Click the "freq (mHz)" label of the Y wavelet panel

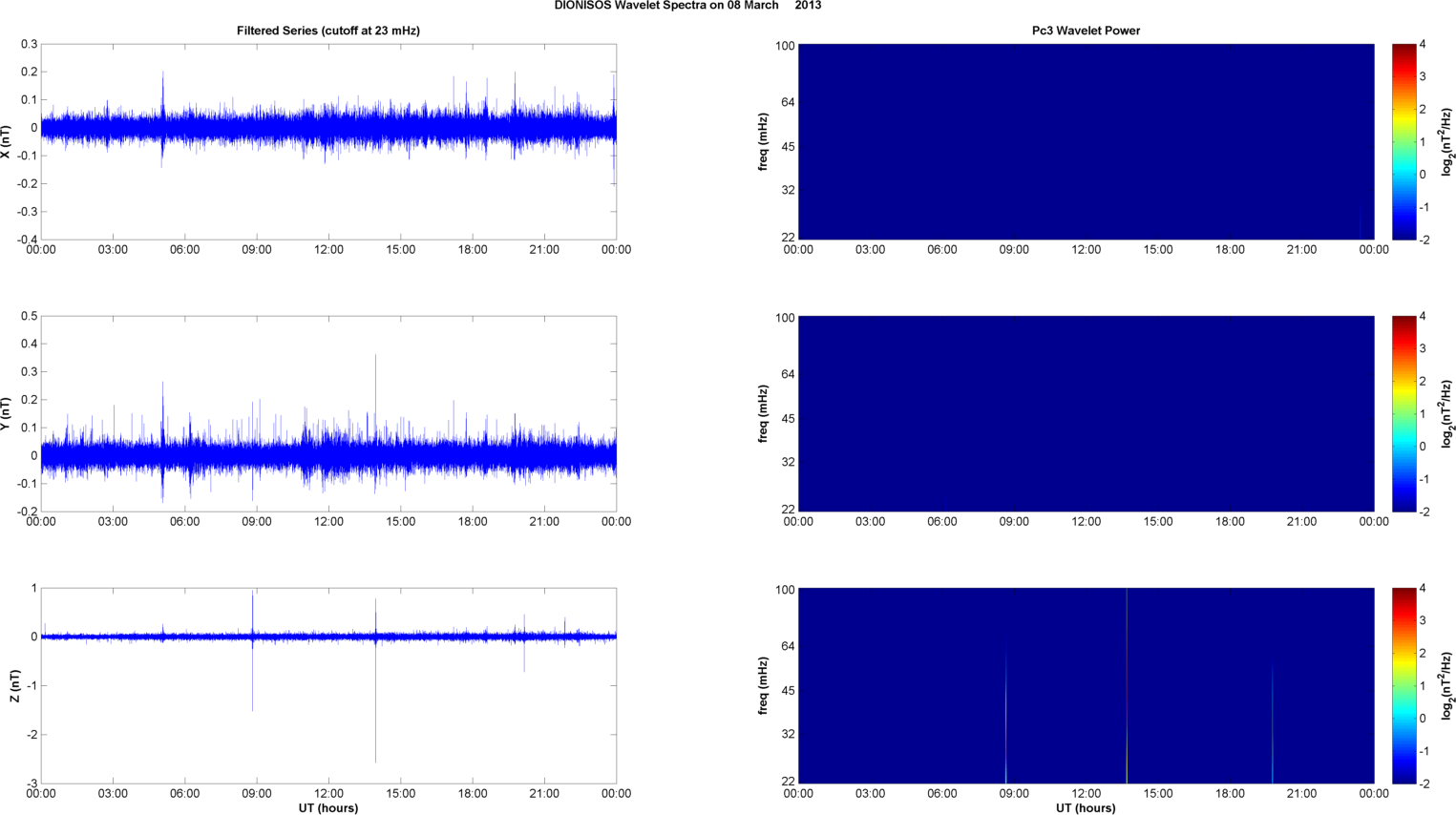pyautogui.click(x=763, y=413)
